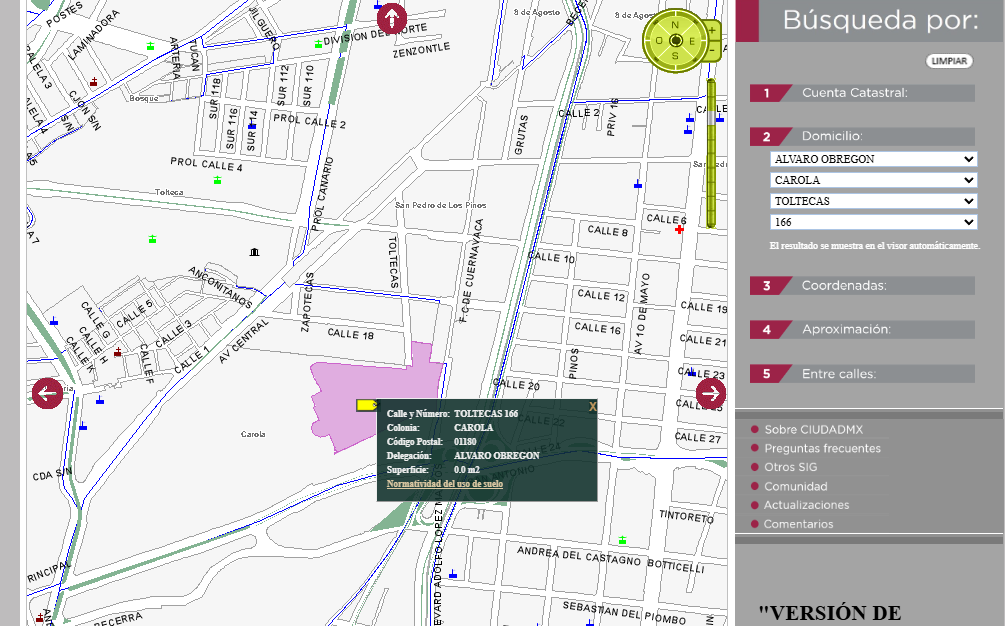This screenshot has height=626, width=1005.
Task: Open the CAROLA colonia dropdown
Action: pos(873,180)
